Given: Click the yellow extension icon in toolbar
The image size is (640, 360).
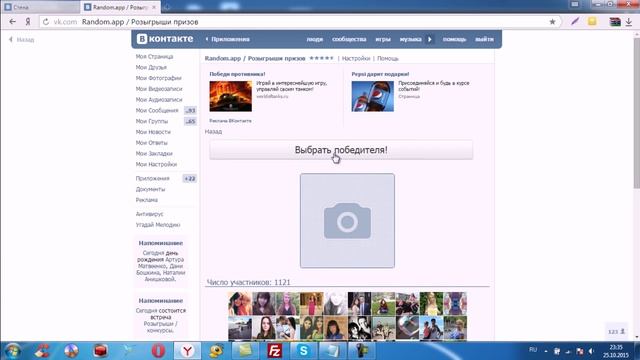Looking at the screenshot, I should [592, 21].
